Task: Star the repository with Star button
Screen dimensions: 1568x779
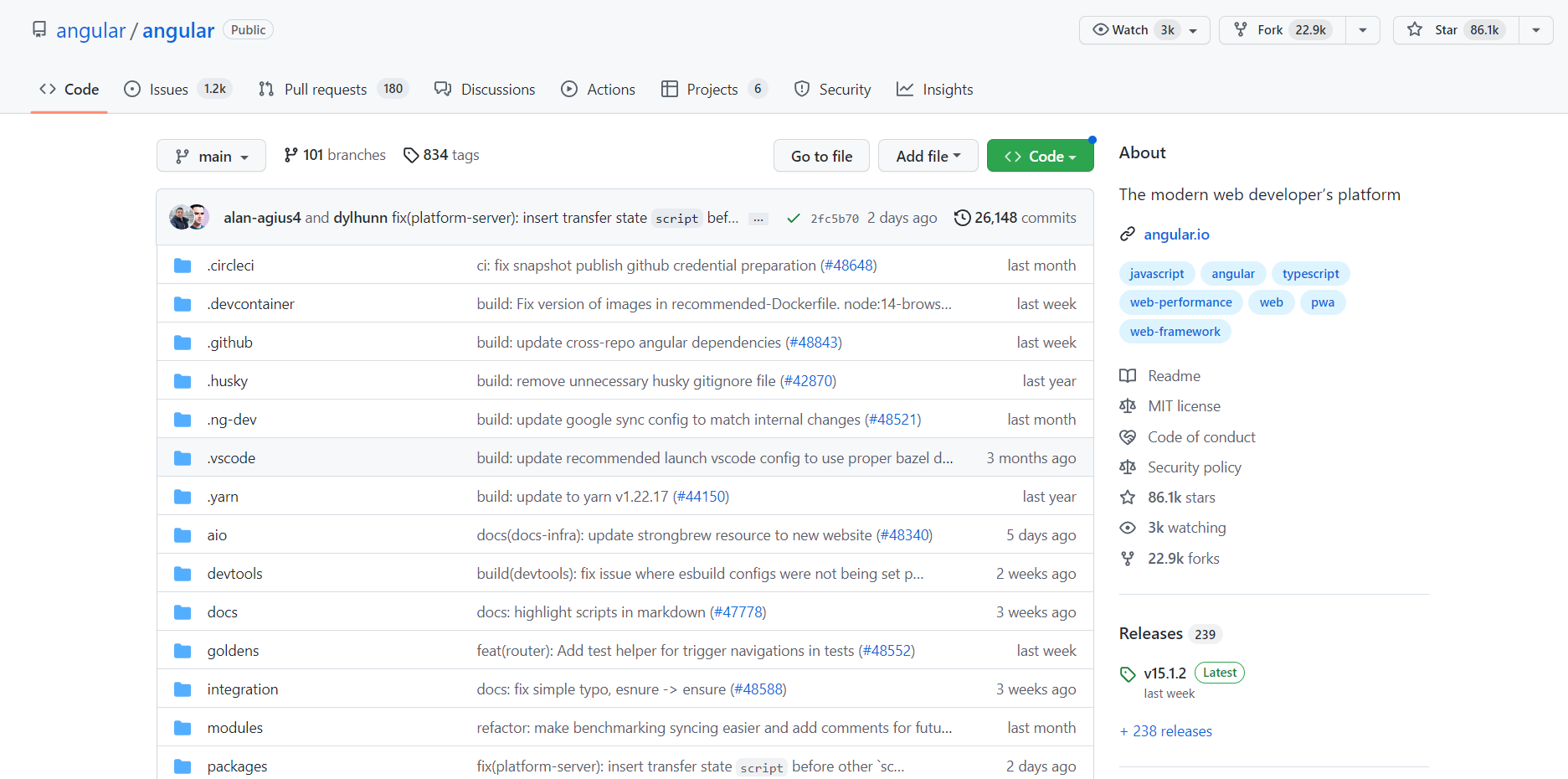Action: tap(1456, 30)
